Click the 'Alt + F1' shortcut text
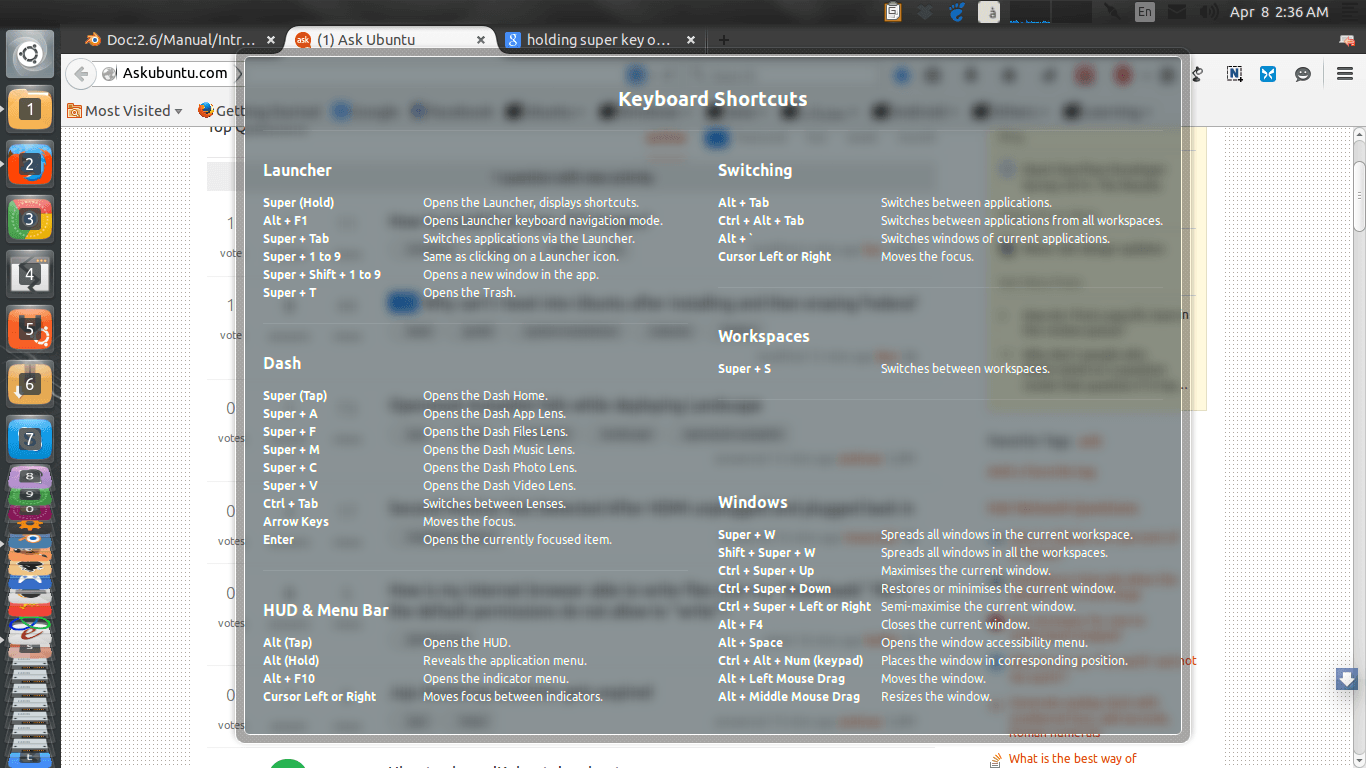1366x768 pixels. tap(285, 221)
